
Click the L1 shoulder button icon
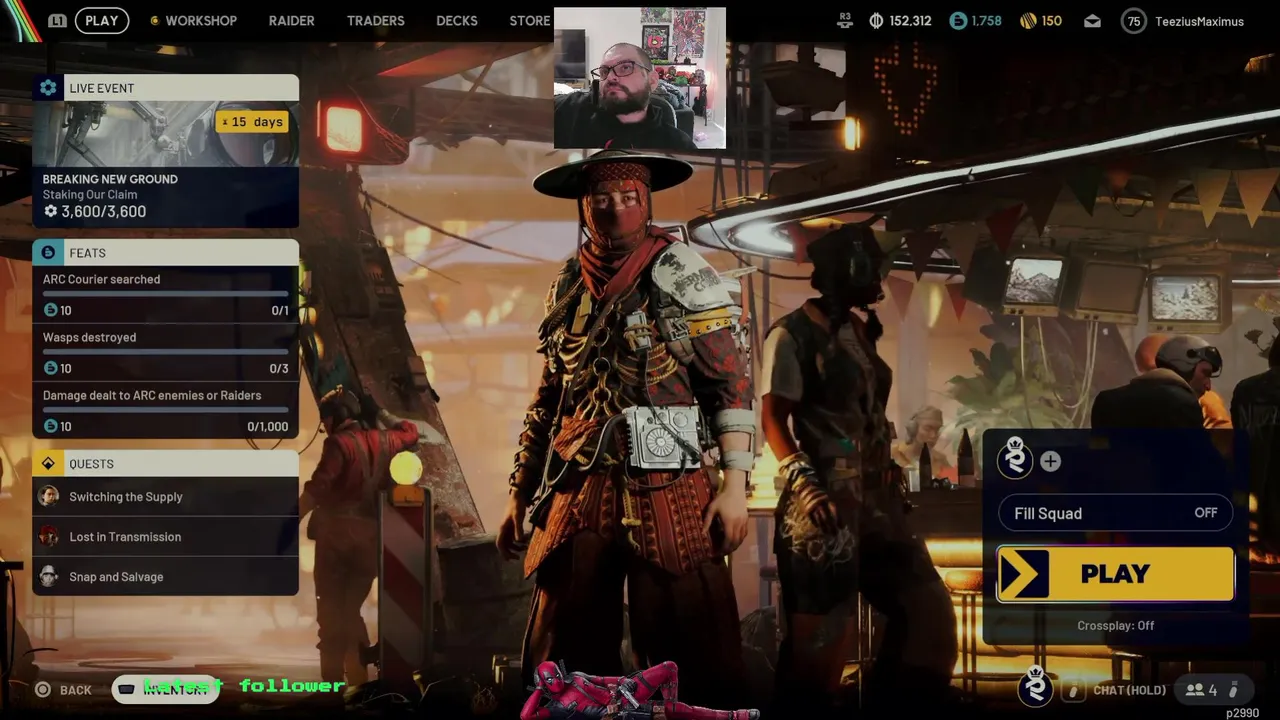57,20
